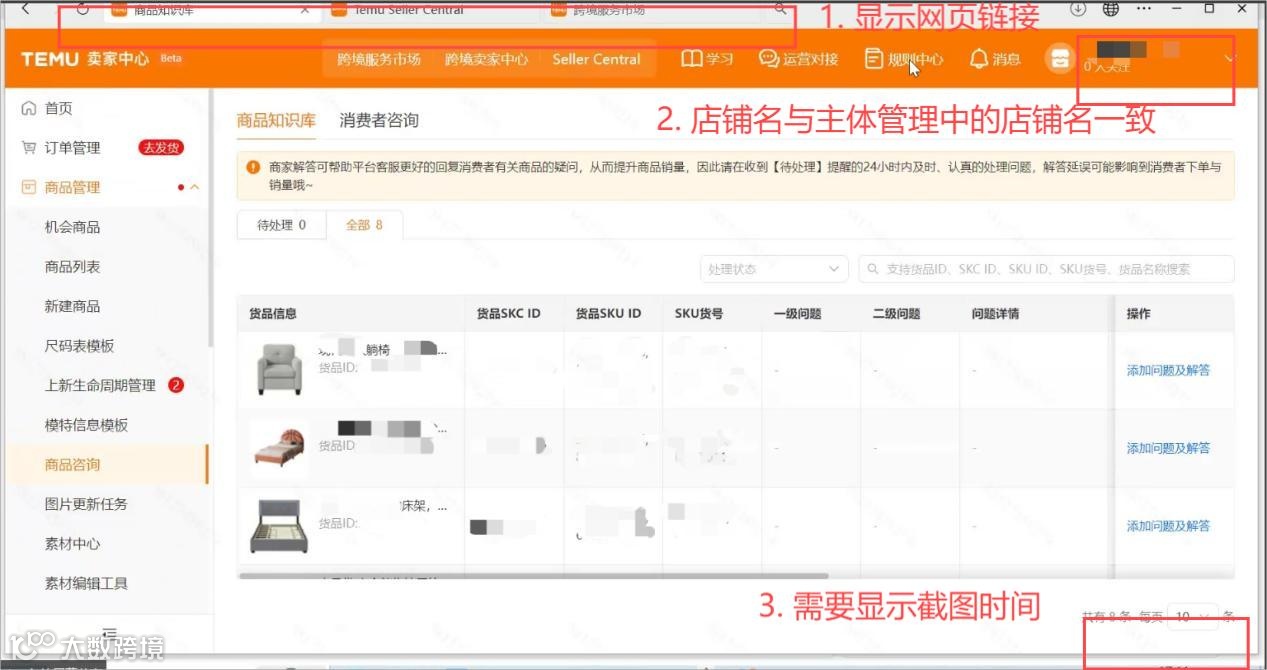This screenshot has width=1267, height=670.
Task: Click the kids bed product thumbnail
Action: [x=279, y=447]
